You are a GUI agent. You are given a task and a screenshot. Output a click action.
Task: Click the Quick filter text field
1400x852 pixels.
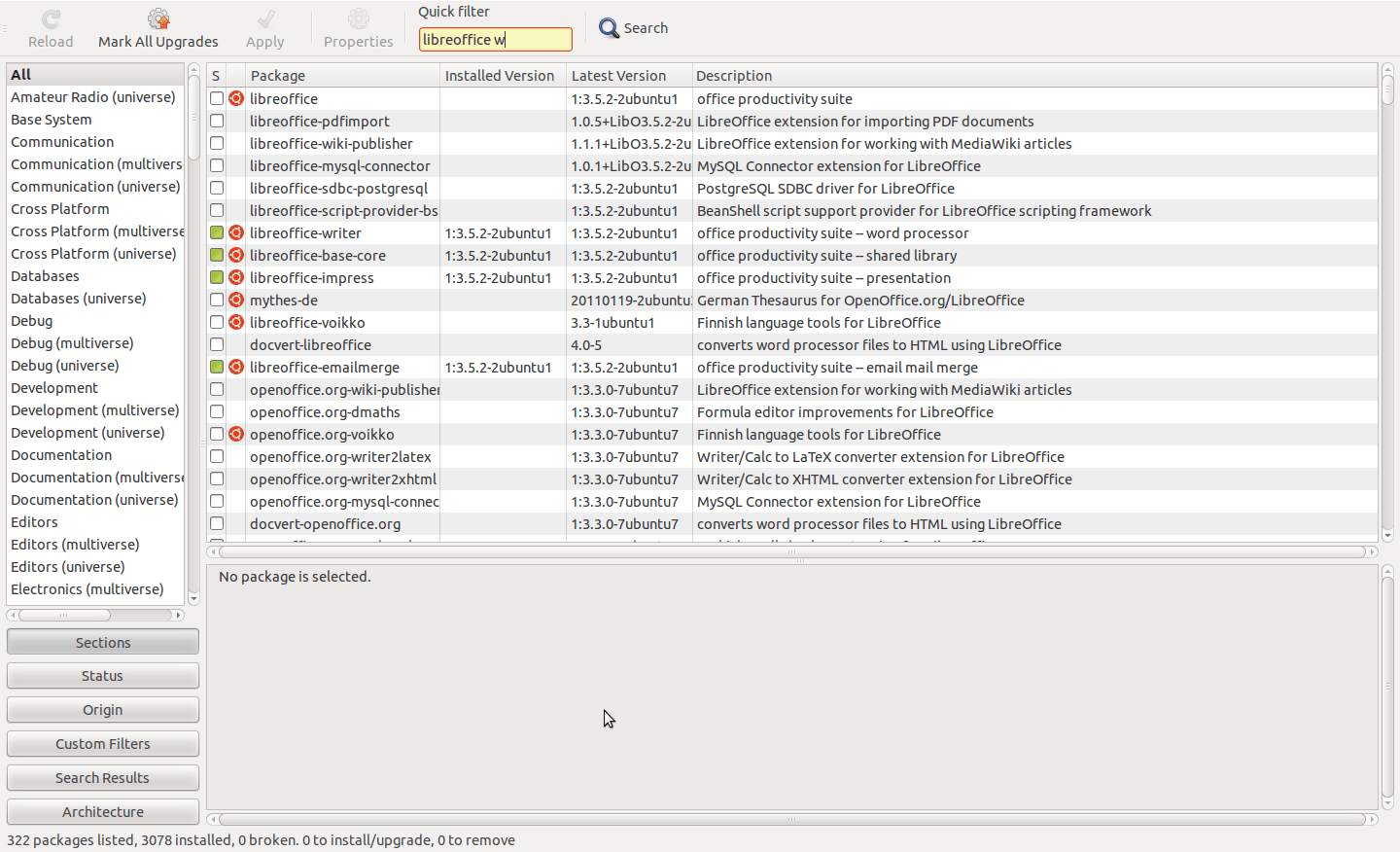pyautogui.click(x=496, y=39)
